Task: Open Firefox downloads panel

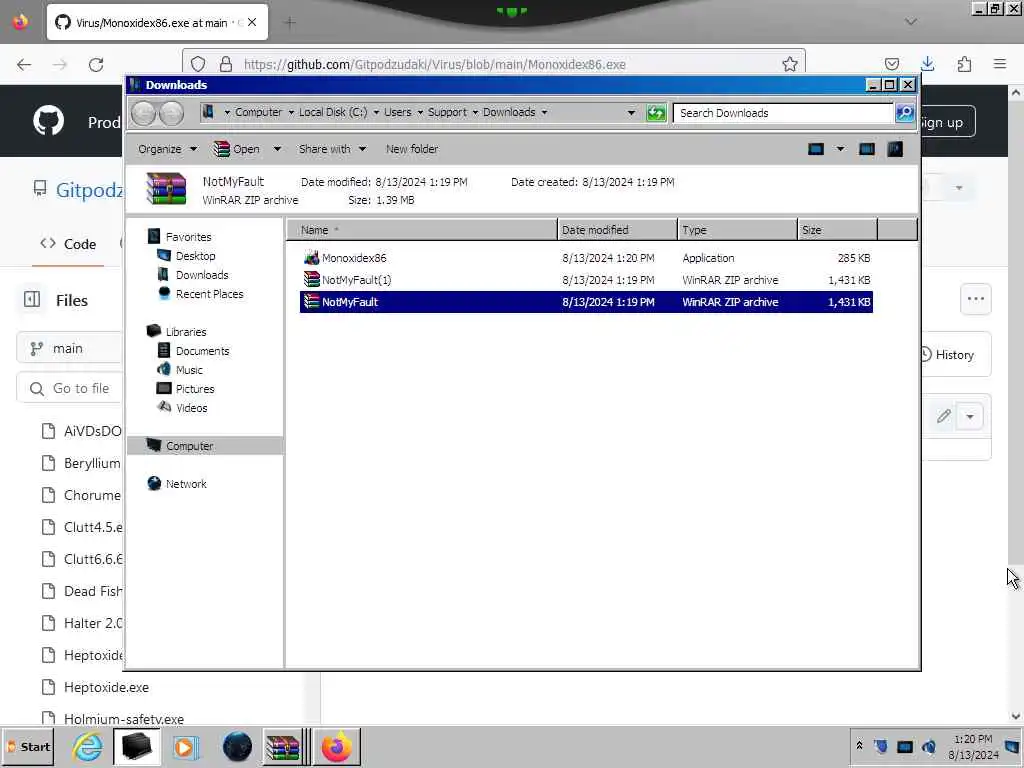Action: [927, 64]
